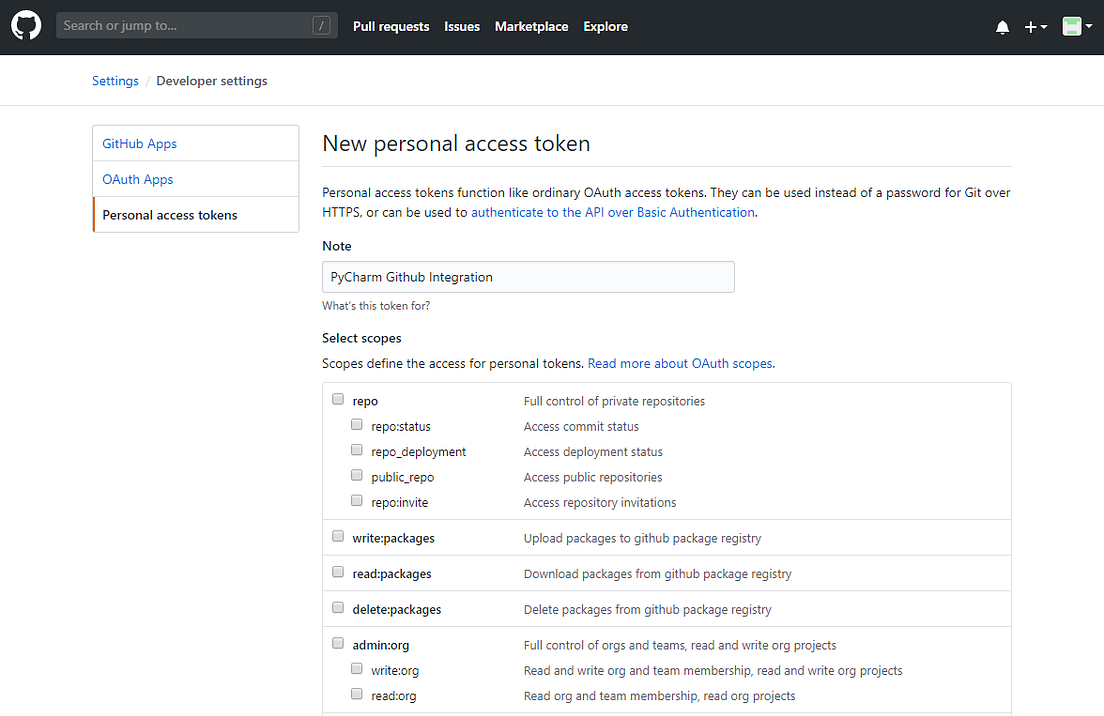Open Read more about OAuth scopes link
The image size is (1104, 716).
click(x=681, y=364)
